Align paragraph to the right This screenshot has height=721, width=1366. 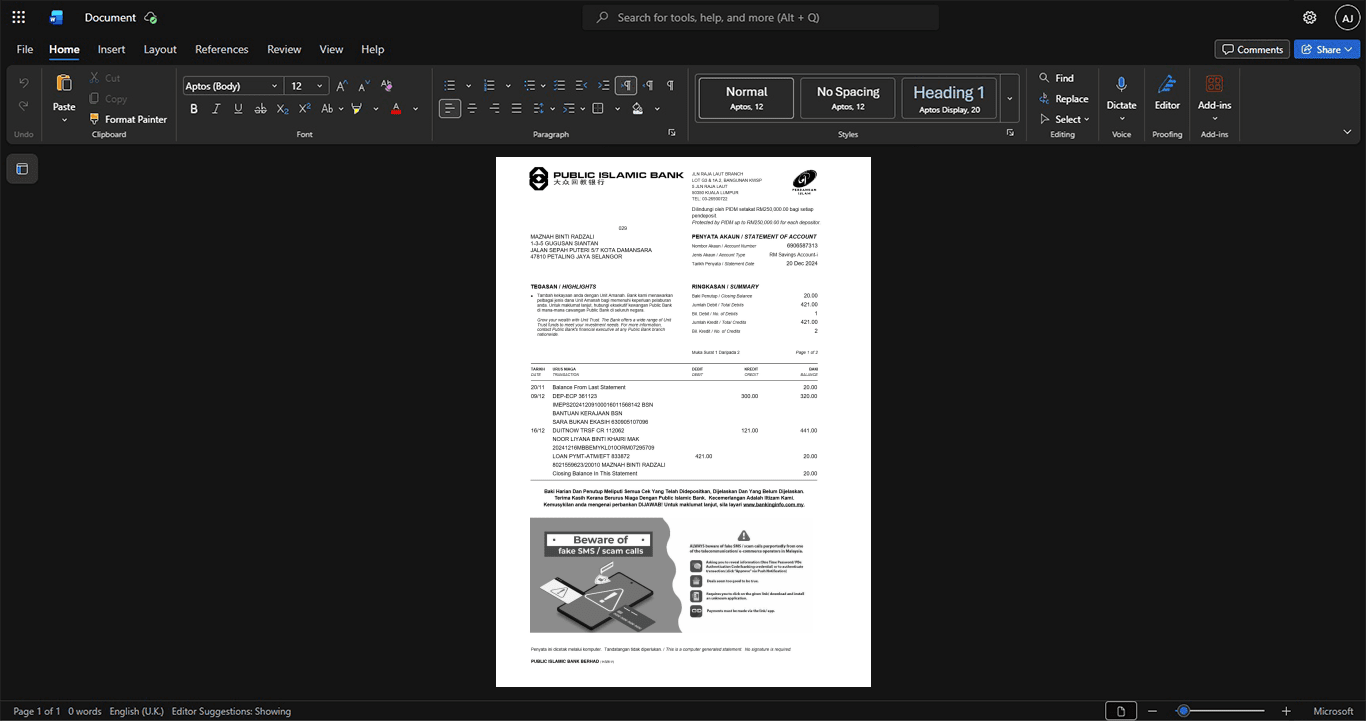pyautogui.click(x=494, y=108)
